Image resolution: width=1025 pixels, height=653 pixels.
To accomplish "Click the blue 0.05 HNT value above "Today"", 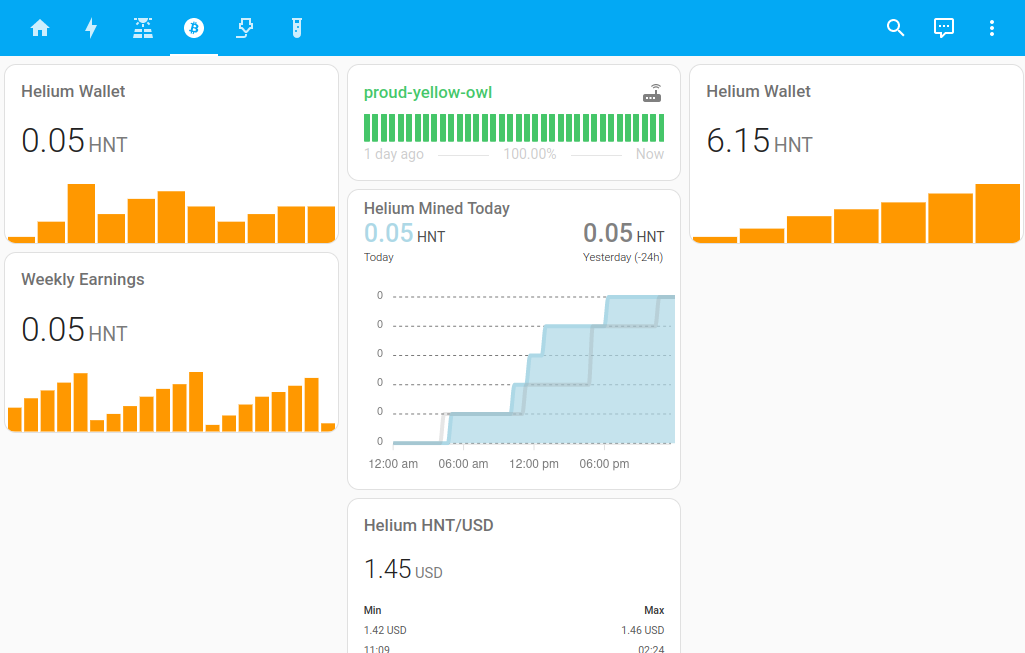I will pos(404,233).
